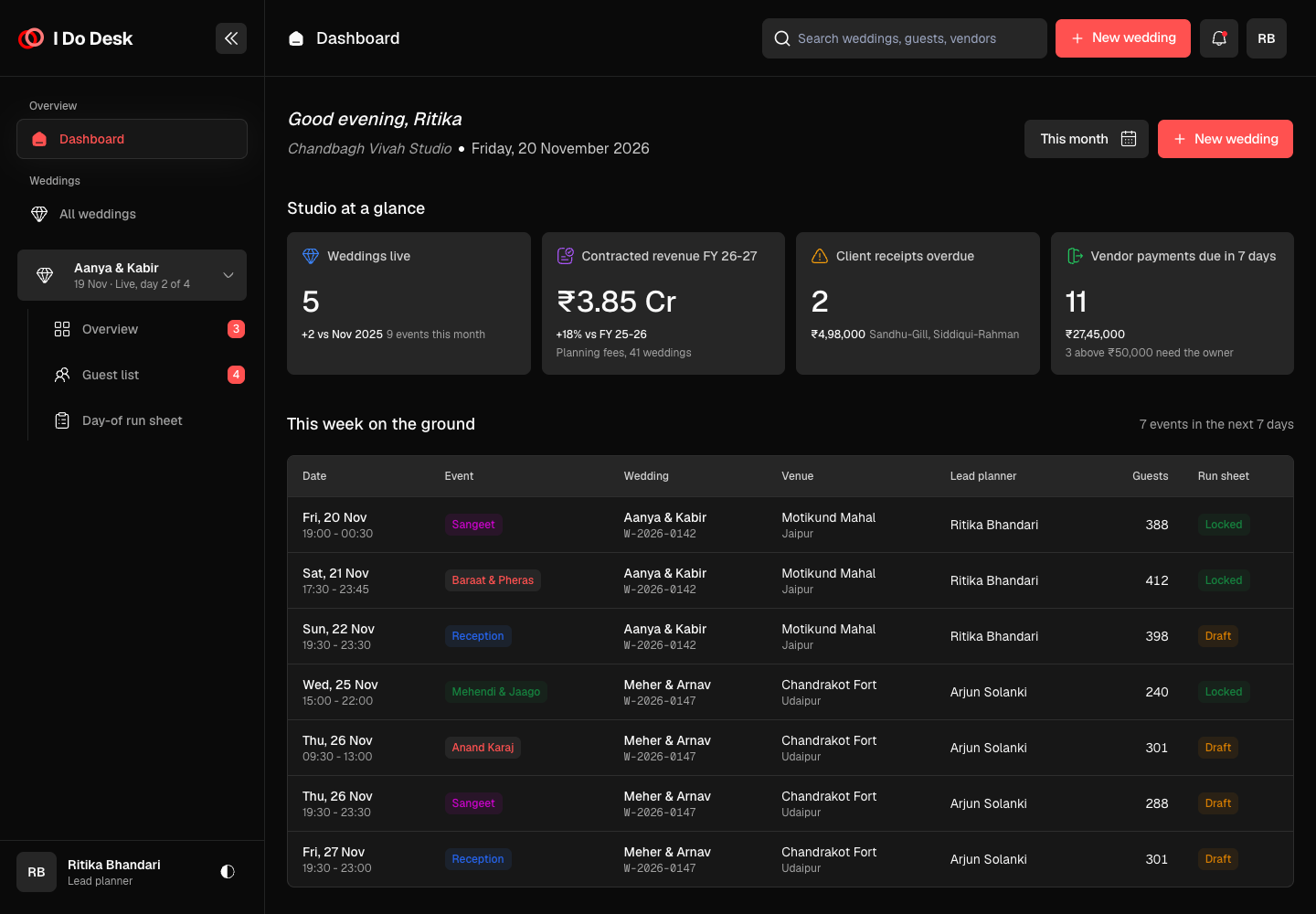Screen dimensions: 1316x914
Task: Click the warning icon on Client receipts overdue
Action: (820, 256)
